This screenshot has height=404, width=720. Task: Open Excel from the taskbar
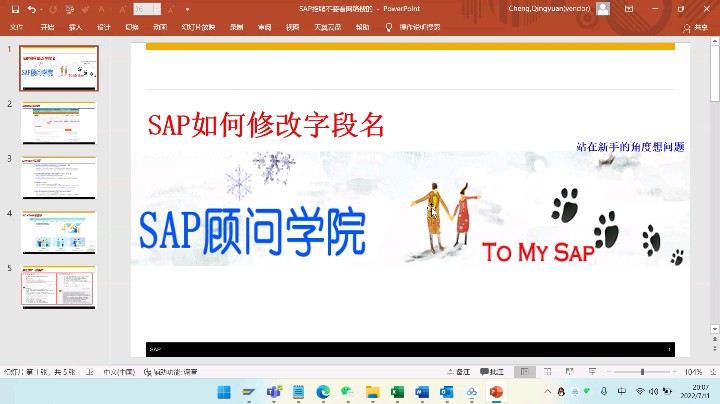tap(397, 392)
